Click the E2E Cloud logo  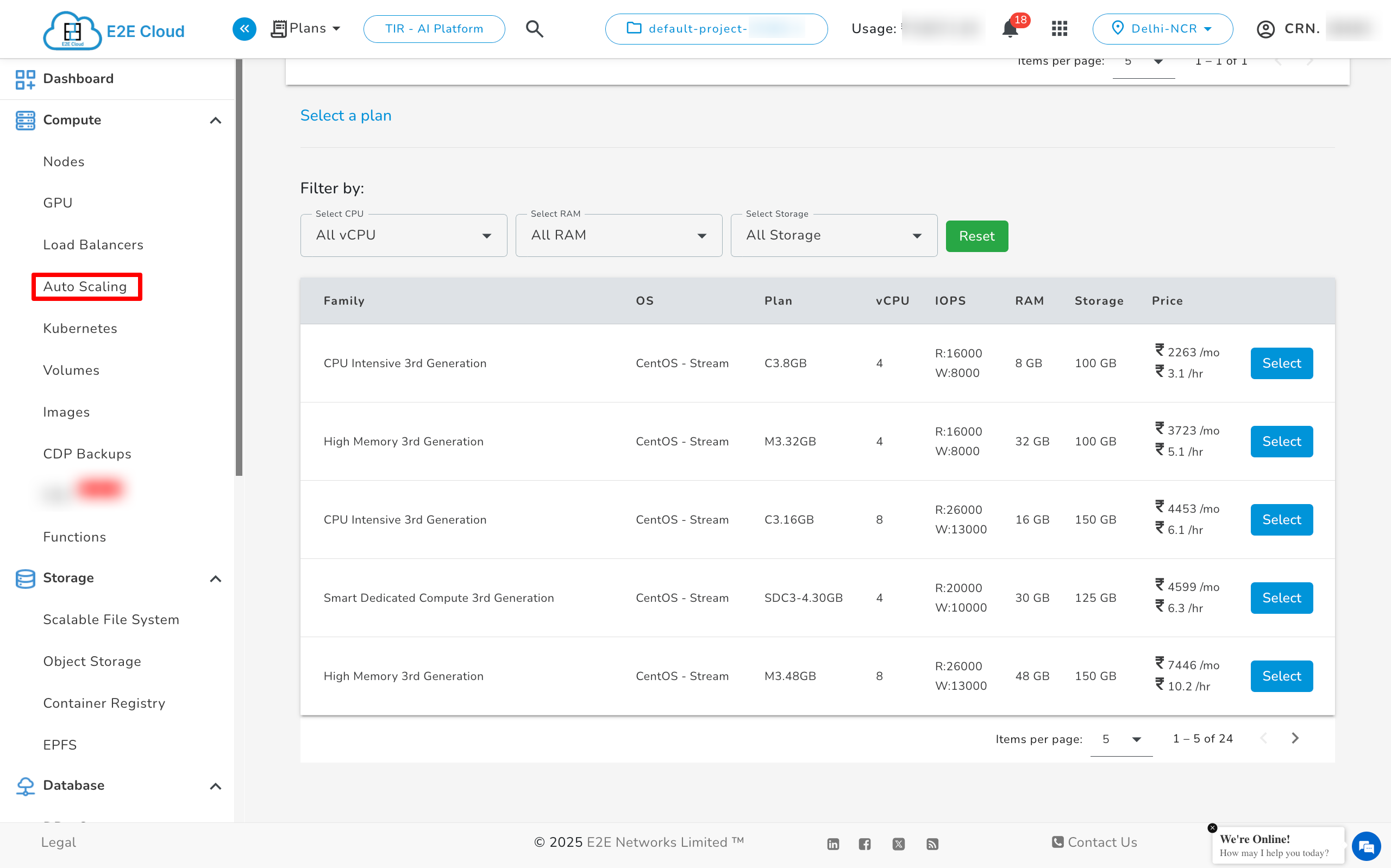114,30
